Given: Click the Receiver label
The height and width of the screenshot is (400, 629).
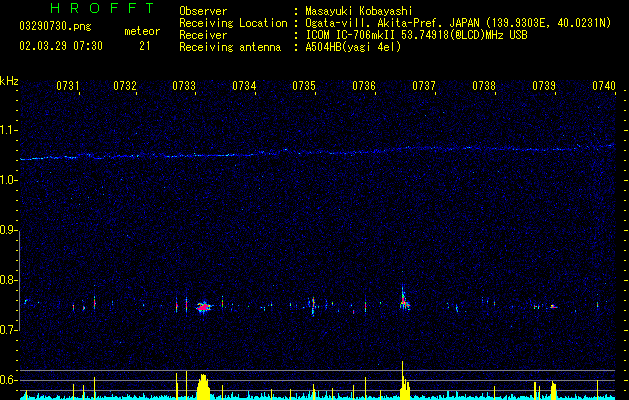Looking at the screenshot, I should click(x=203, y=35).
